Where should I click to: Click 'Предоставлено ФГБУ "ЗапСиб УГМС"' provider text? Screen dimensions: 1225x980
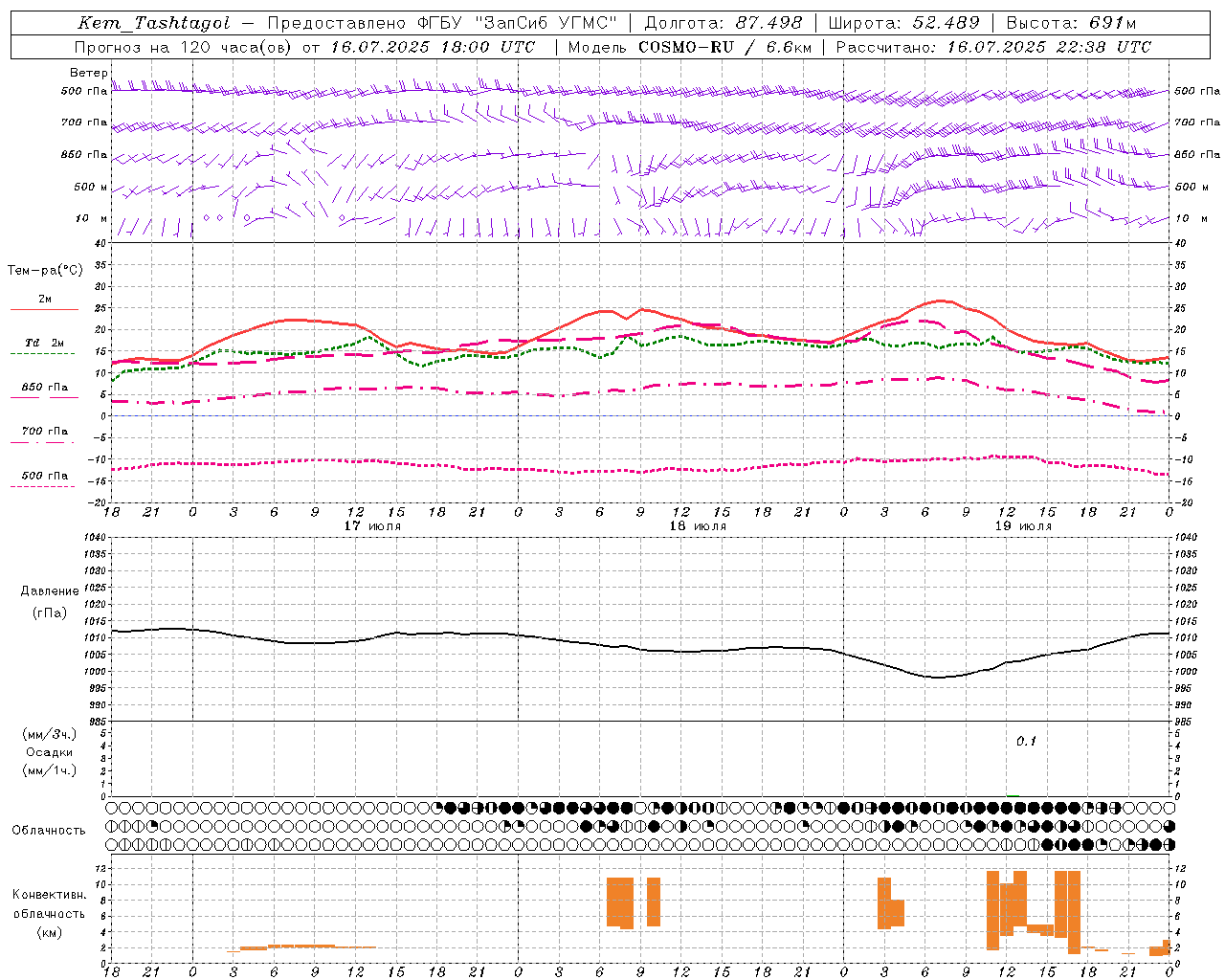pyautogui.click(x=442, y=23)
